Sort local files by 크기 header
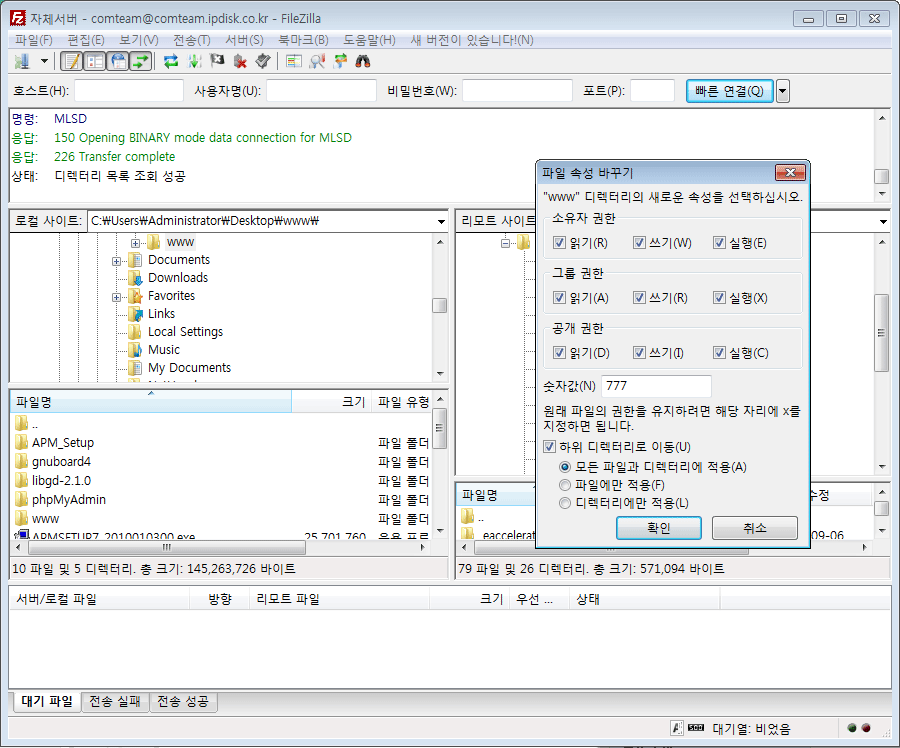The image size is (900, 748). 332,402
